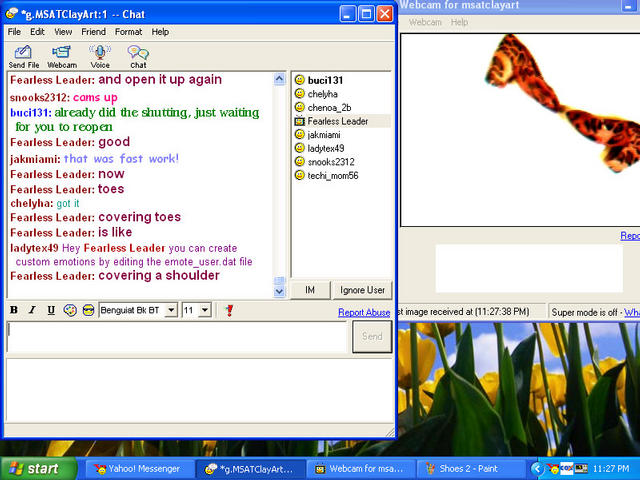This screenshot has height=480, width=640.
Task: Expand hidden tray icons with arrow
Action: [x=537, y=469]
